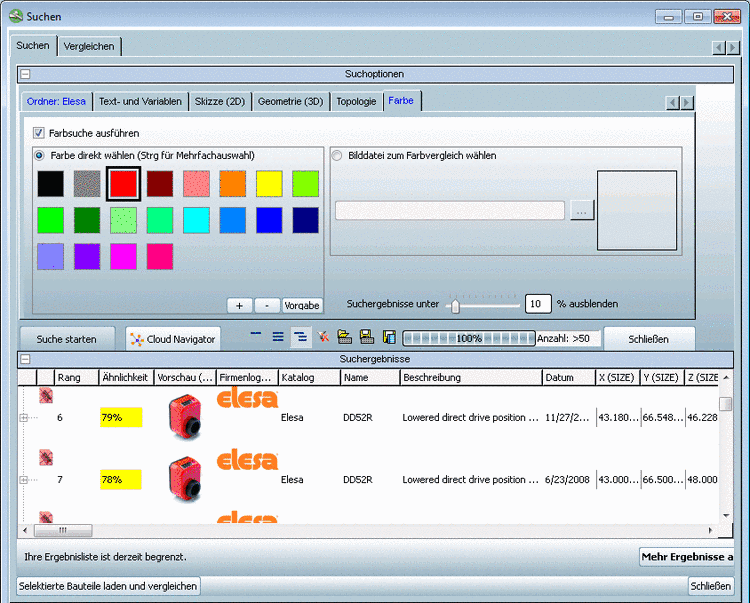This screenshot has width=750, height=603.
Task: Uncheck the 'Farbsuche ausführen' checkbox
Action: coord(39,133)
